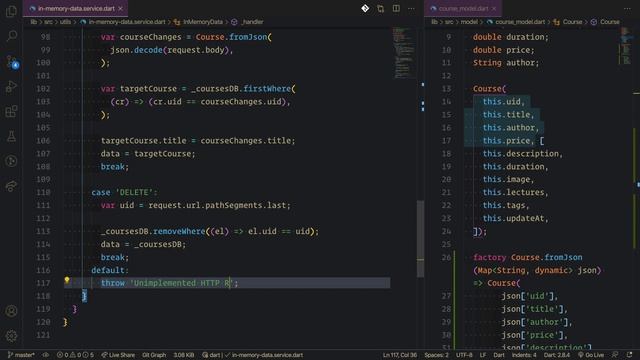Click 'fromJson' on line 98
The image size is (640, 360).
(248, 37)
